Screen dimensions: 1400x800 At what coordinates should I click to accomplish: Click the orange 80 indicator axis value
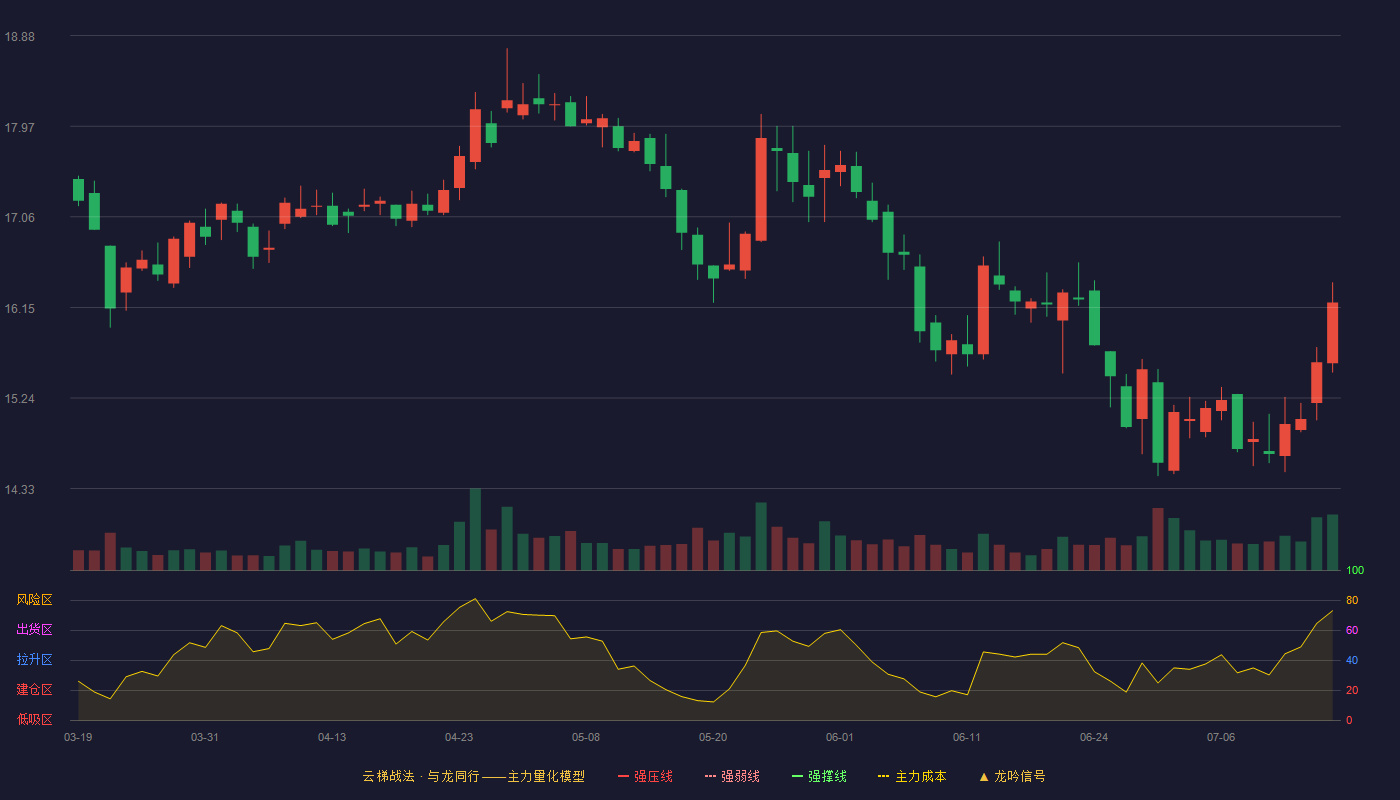click(1352, 600)
